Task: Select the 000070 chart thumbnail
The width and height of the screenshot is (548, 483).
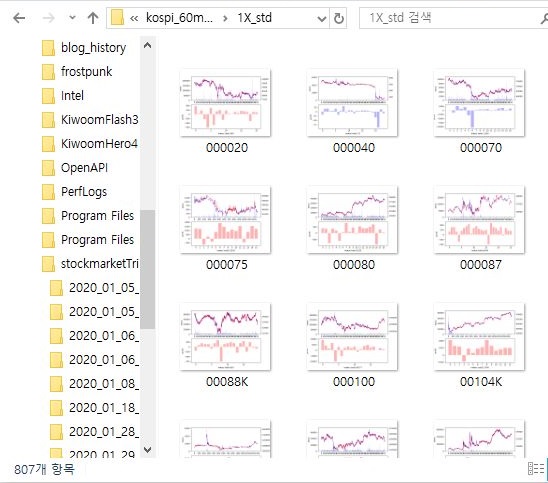Action: click(x=480, y=103)
